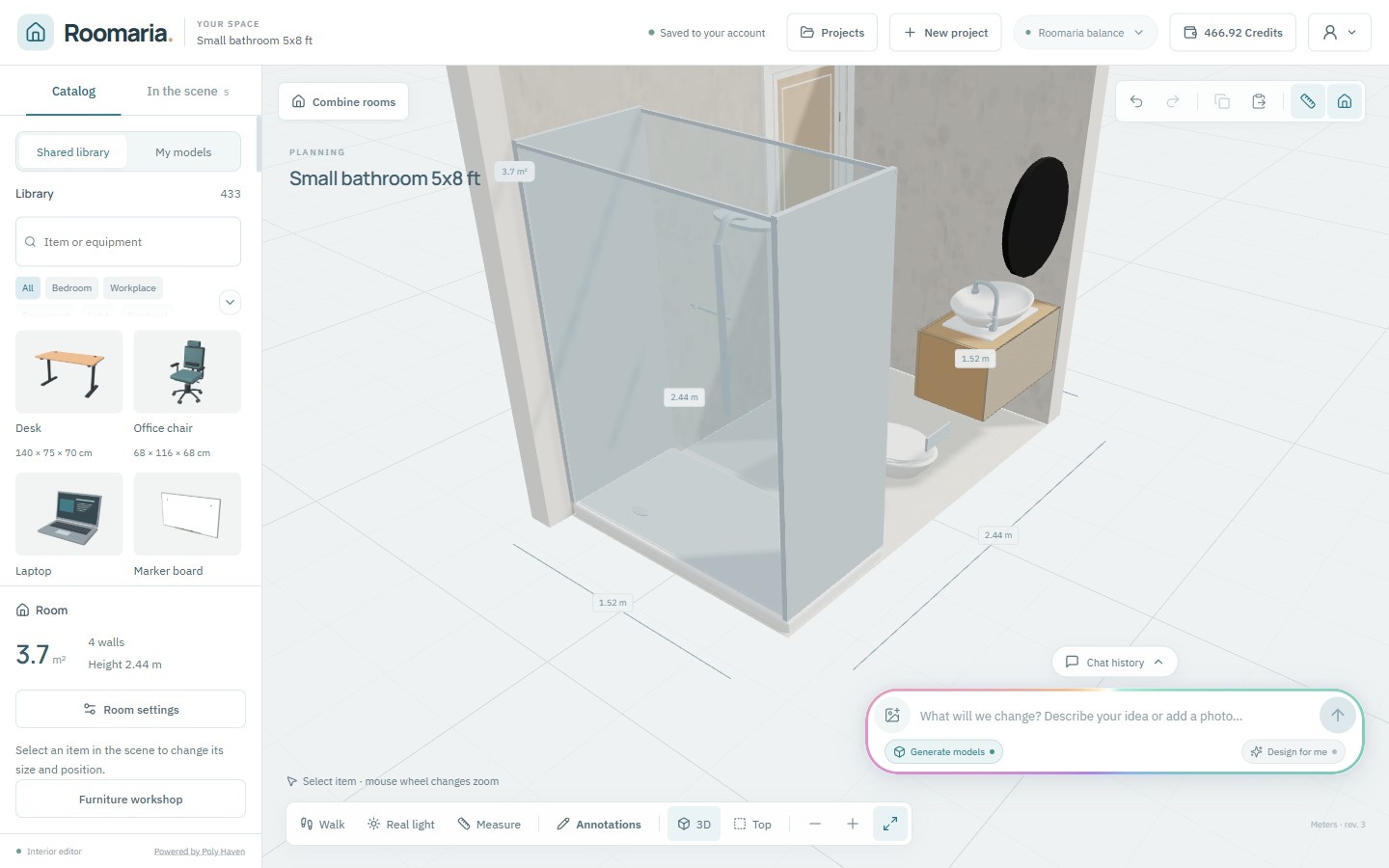Click the paste clipboard icon
Image resolution: width=1389 pixels, height=868 pixels.
(1259, 101)
